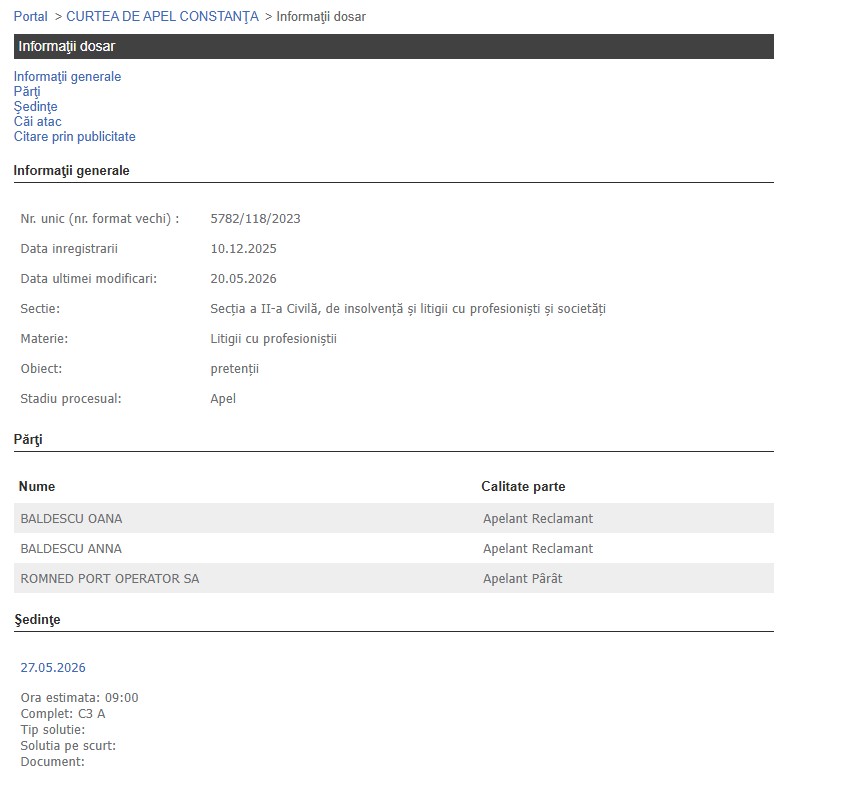Click the Ședințe section heading

click(x=37, y=620)
